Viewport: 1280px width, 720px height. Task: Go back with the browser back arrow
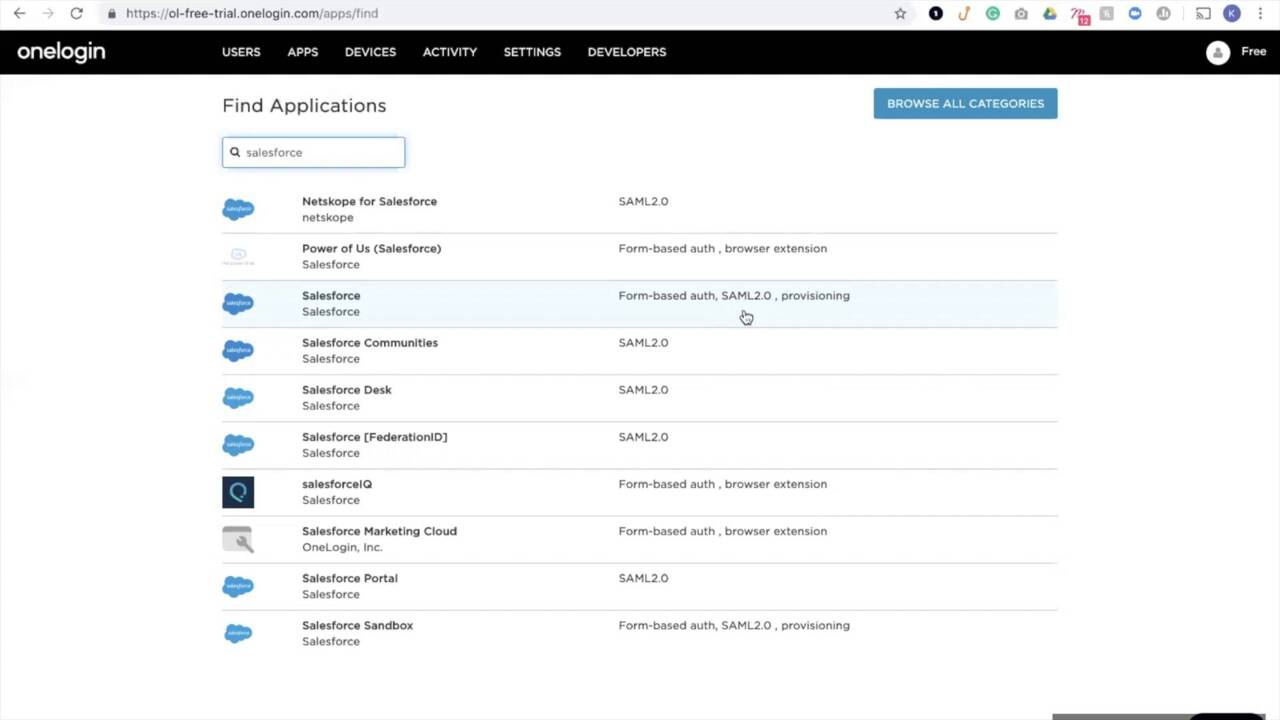point(19,14)
